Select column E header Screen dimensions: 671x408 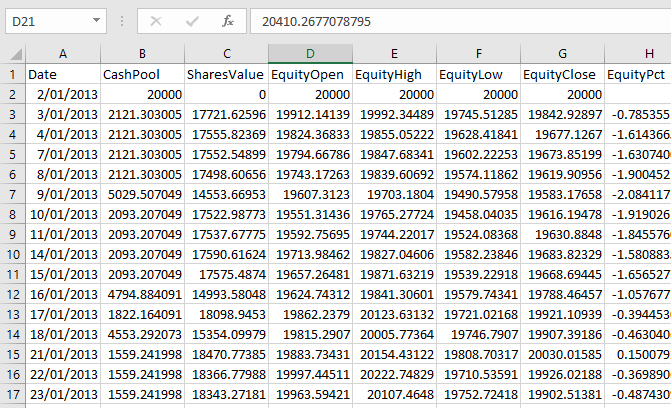click(x=394, y=54)
